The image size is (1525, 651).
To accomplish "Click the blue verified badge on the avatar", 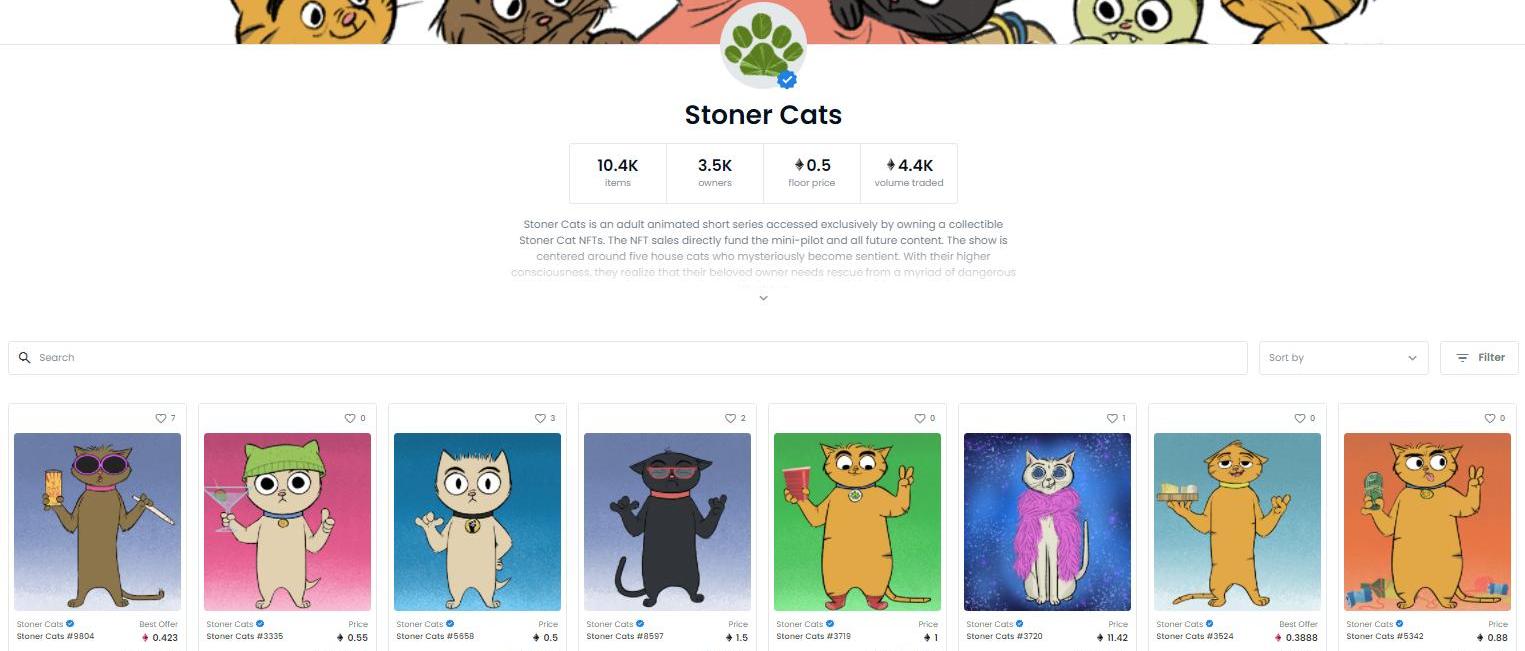I will (788, 79).
